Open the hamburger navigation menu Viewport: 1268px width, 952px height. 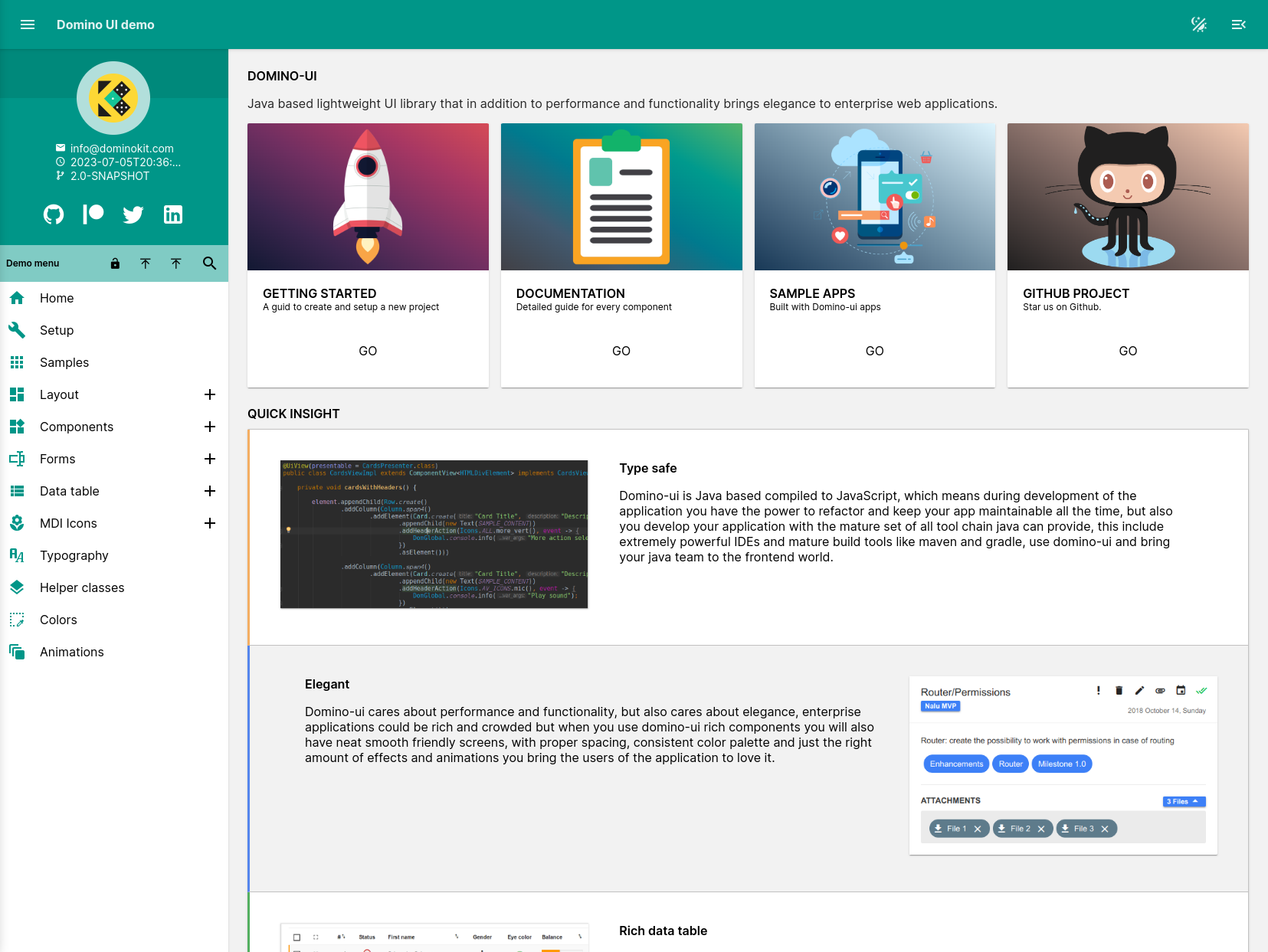(x=28, y=25)
